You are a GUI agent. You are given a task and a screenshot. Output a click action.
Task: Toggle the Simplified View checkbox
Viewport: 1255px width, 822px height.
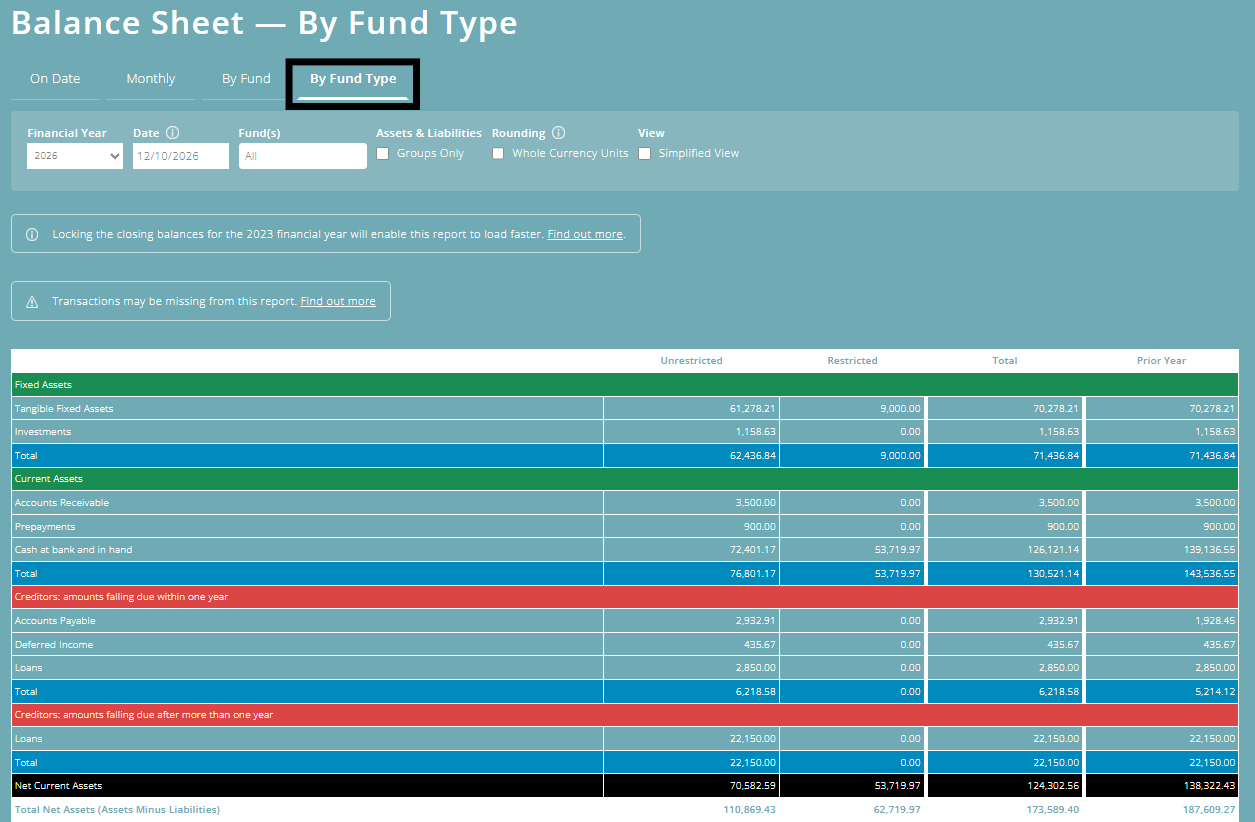point(645,154)
